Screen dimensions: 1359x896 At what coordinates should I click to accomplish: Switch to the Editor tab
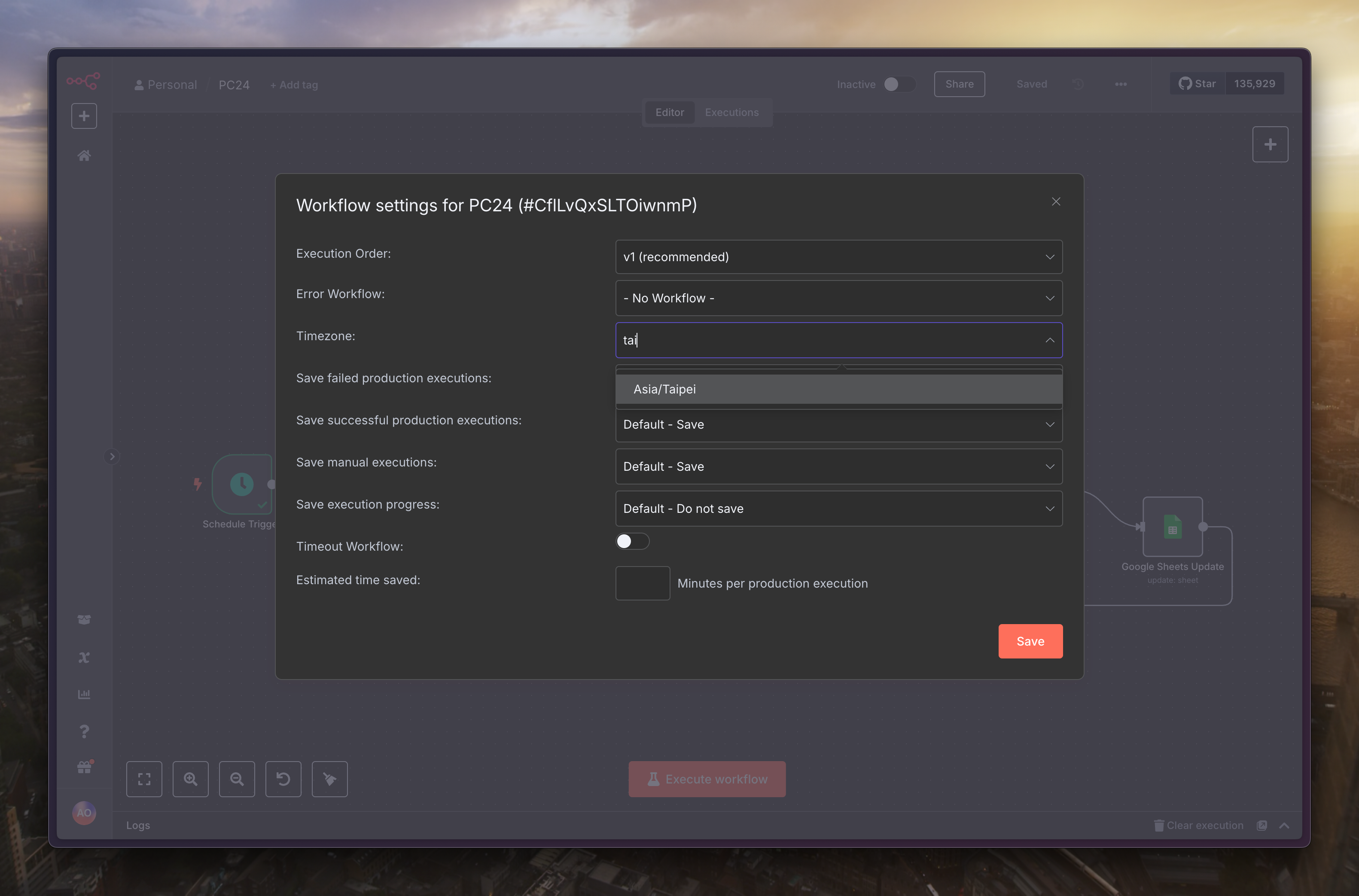670,113
